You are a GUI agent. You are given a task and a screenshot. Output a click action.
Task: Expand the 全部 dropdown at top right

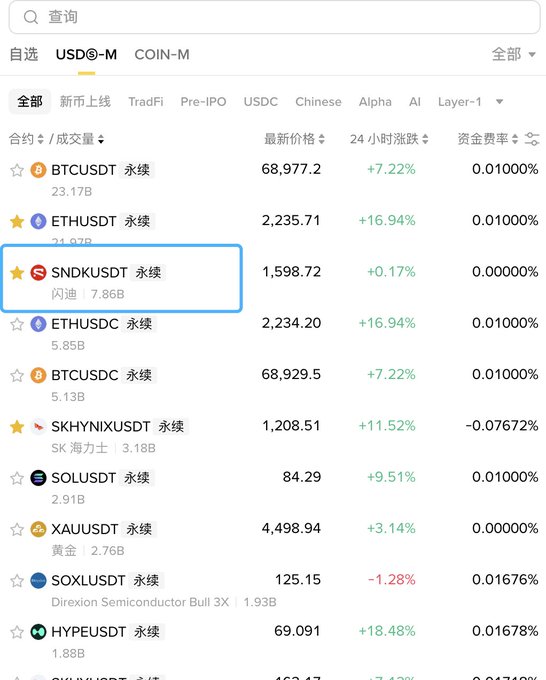[x=514, y=55]
